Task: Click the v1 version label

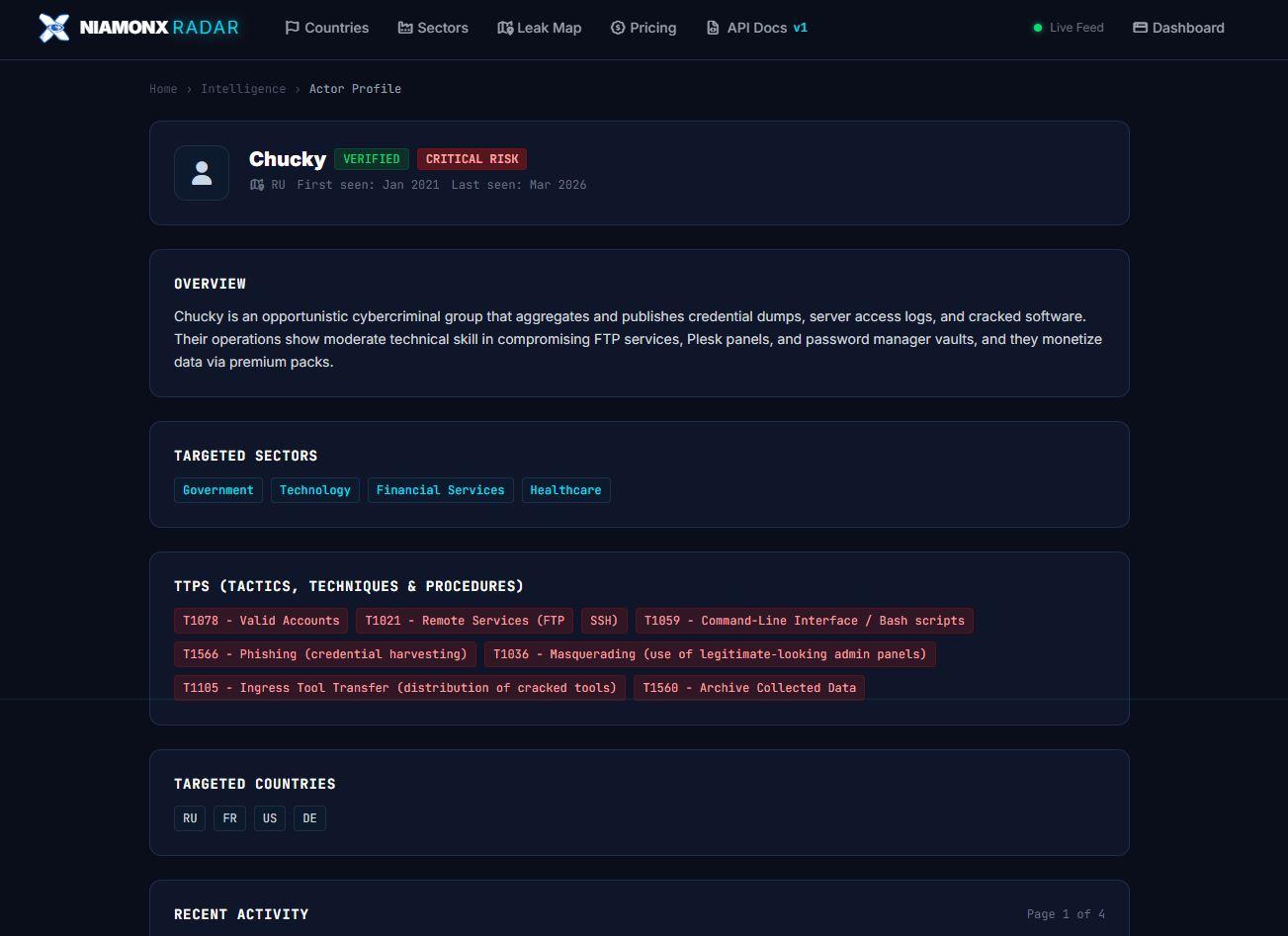Action: pyautogui.click(x=801, y=28)
